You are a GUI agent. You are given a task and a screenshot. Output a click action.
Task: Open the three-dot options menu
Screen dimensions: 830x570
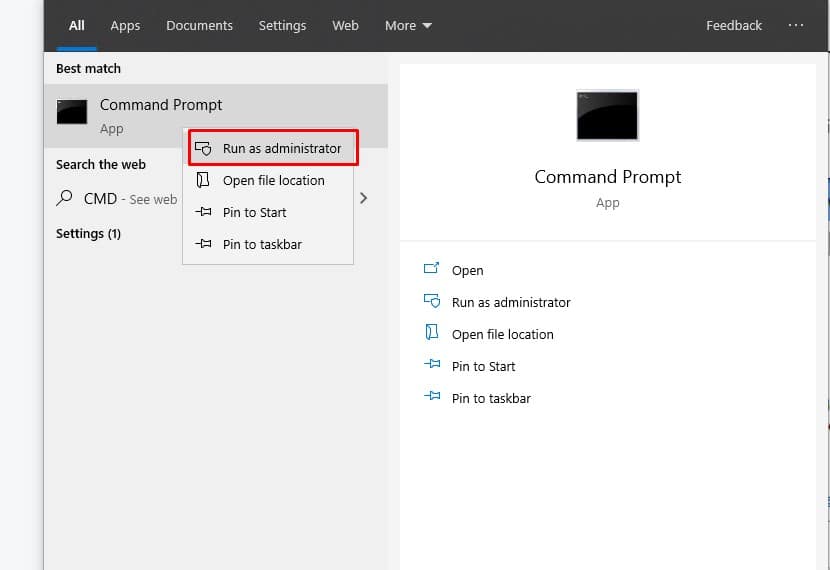[x=796, y=25]
